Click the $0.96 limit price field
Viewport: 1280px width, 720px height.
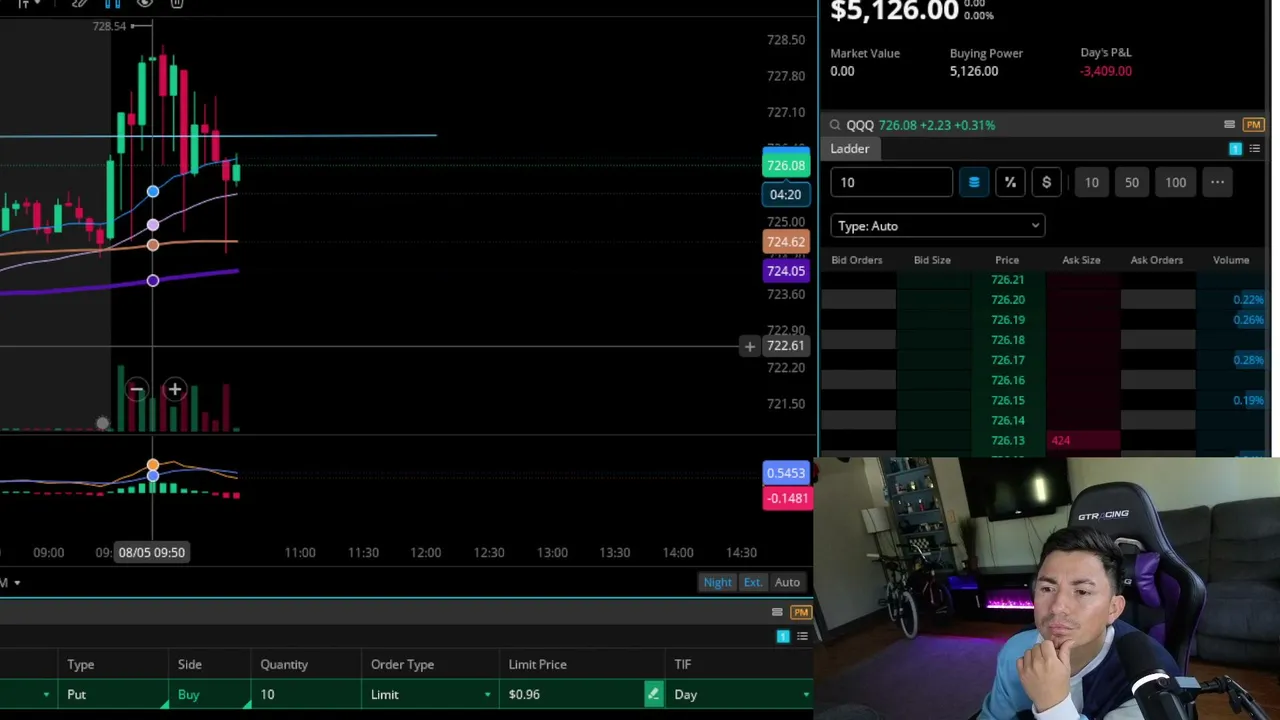pyautogui.click(x=571, y=694)
